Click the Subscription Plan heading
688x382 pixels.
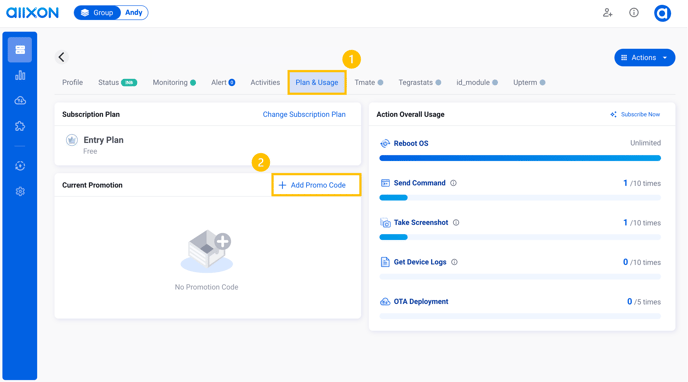91,114
